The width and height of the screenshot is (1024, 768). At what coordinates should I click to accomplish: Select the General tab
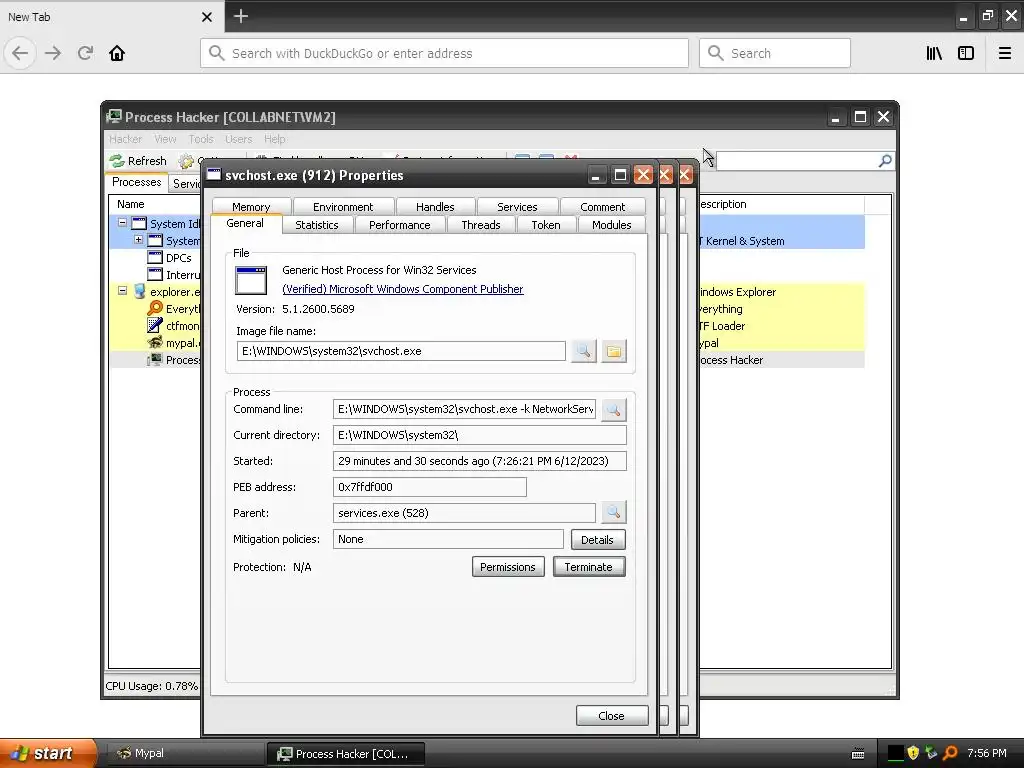point(245,223)
